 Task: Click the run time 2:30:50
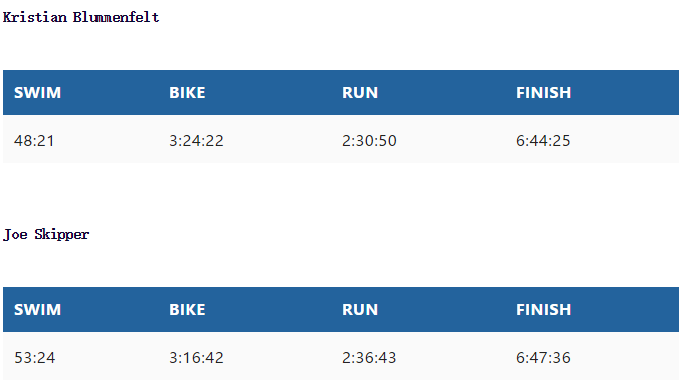369,141
